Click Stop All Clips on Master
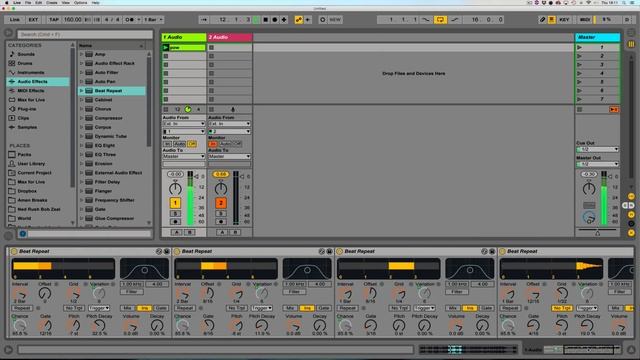This screenshot has height=360, width=640. point(580,109)
